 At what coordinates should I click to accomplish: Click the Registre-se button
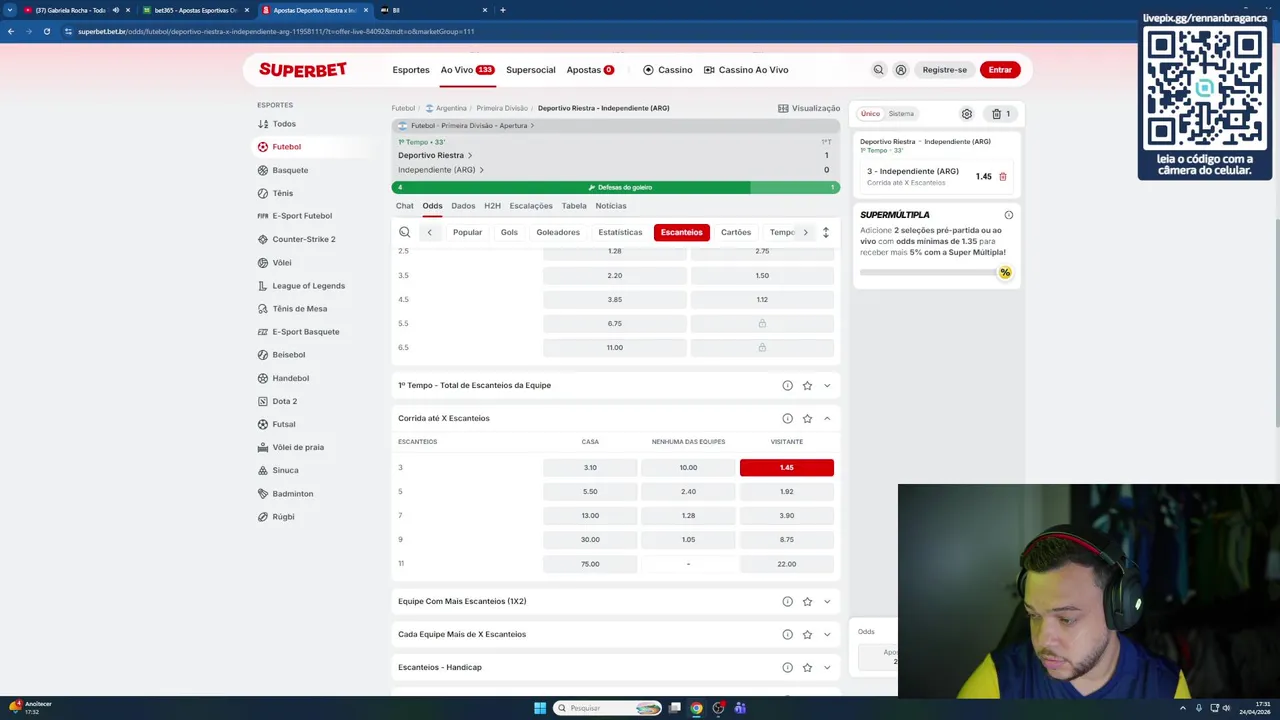click(x=945, y=70)
